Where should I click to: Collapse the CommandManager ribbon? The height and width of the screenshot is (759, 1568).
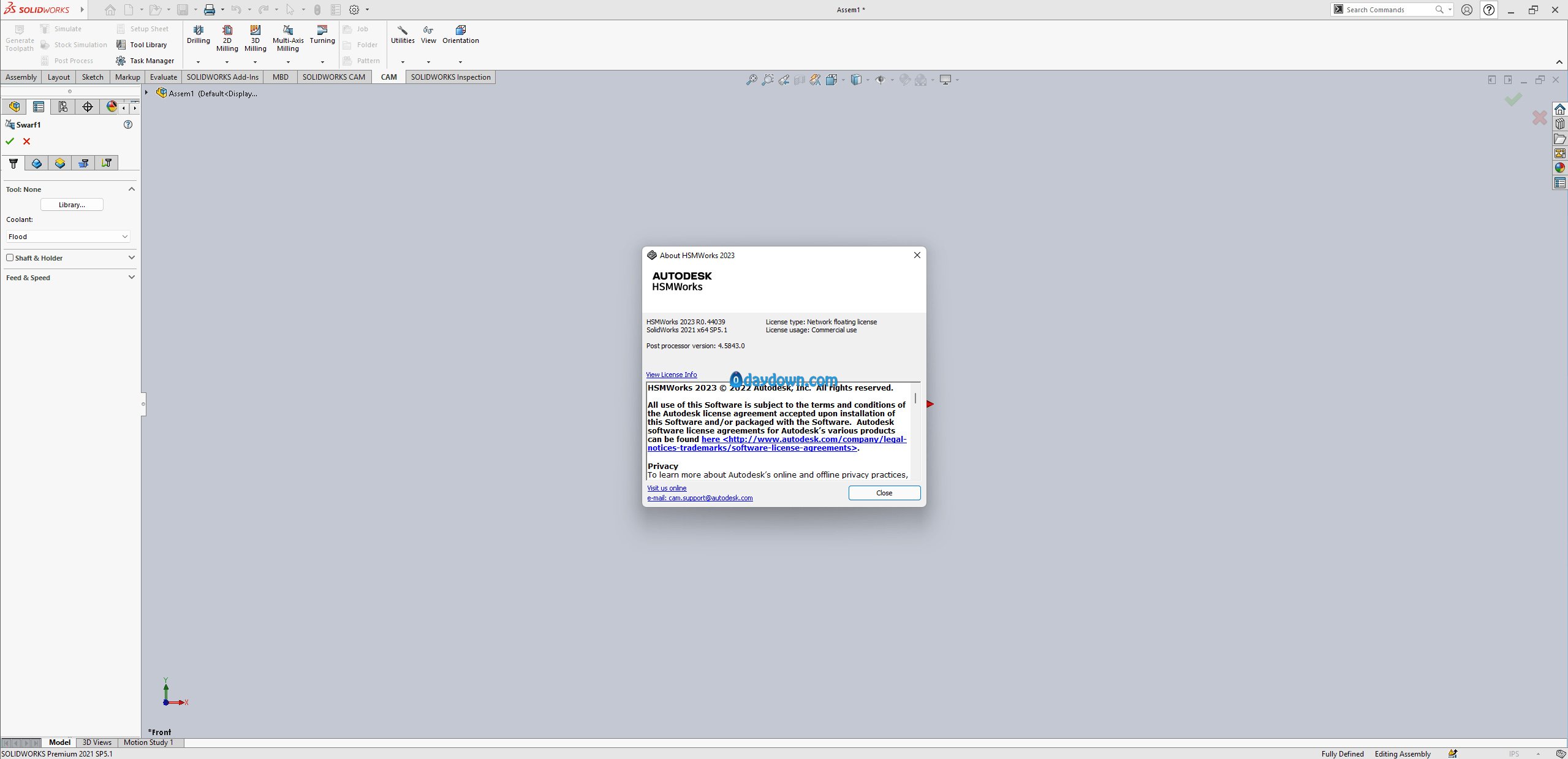point(1559,62)
